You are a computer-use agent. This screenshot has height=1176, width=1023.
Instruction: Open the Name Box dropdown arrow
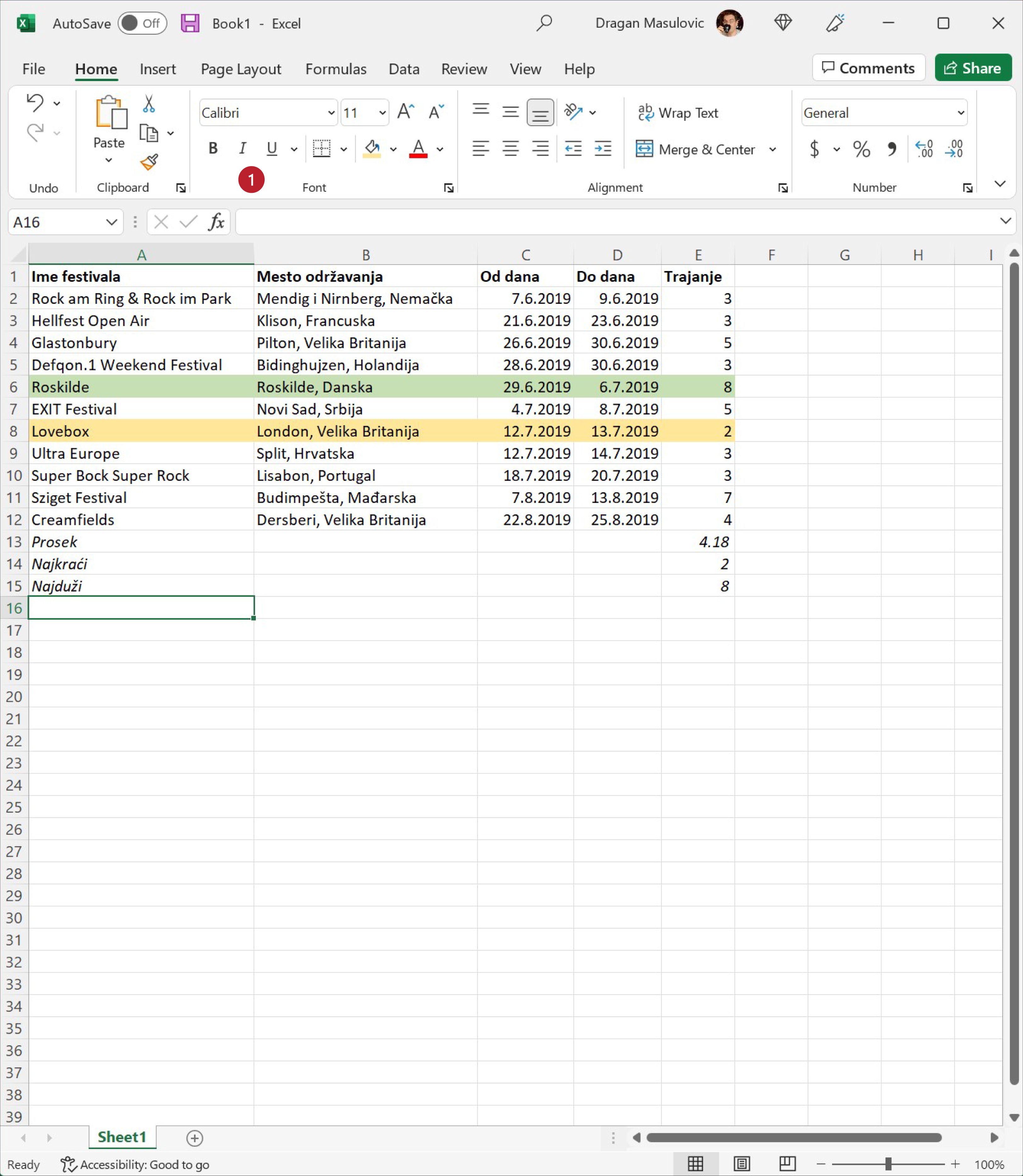111,222
